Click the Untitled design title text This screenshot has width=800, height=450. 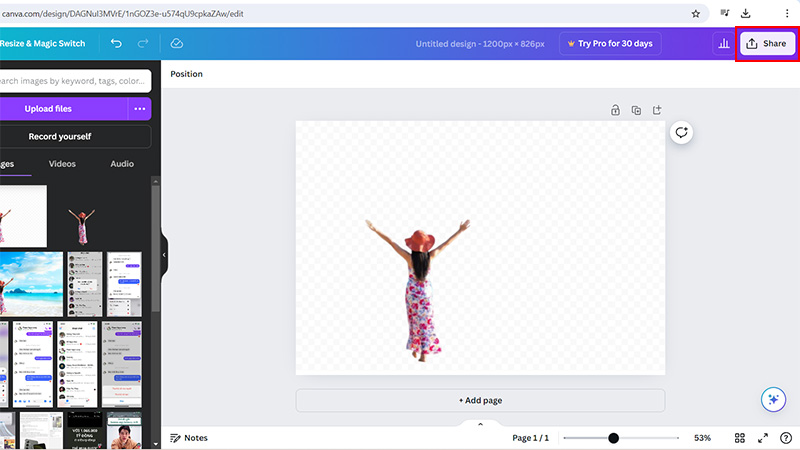pos(480,44)
